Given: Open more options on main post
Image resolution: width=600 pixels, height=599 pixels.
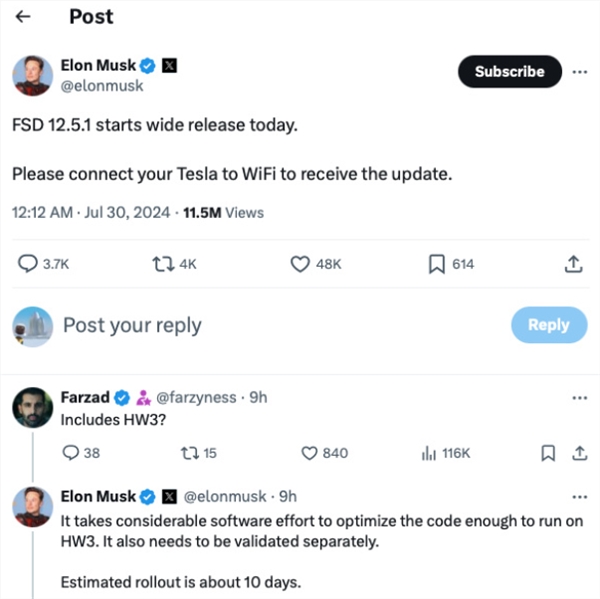Looking at the screenshot, I should pos(580,72).
